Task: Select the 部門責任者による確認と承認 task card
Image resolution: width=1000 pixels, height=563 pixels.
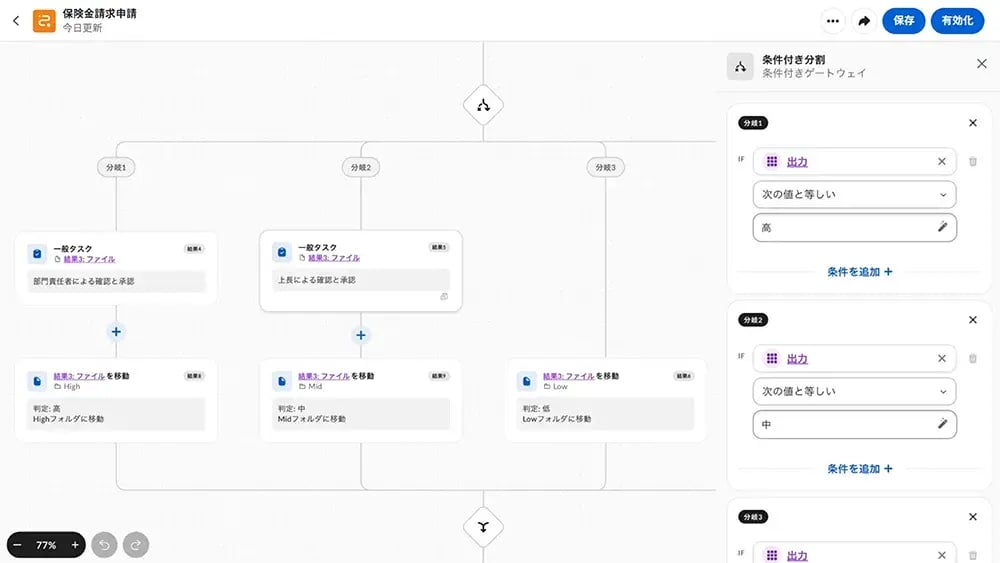Action: click(x=116, y=268)
